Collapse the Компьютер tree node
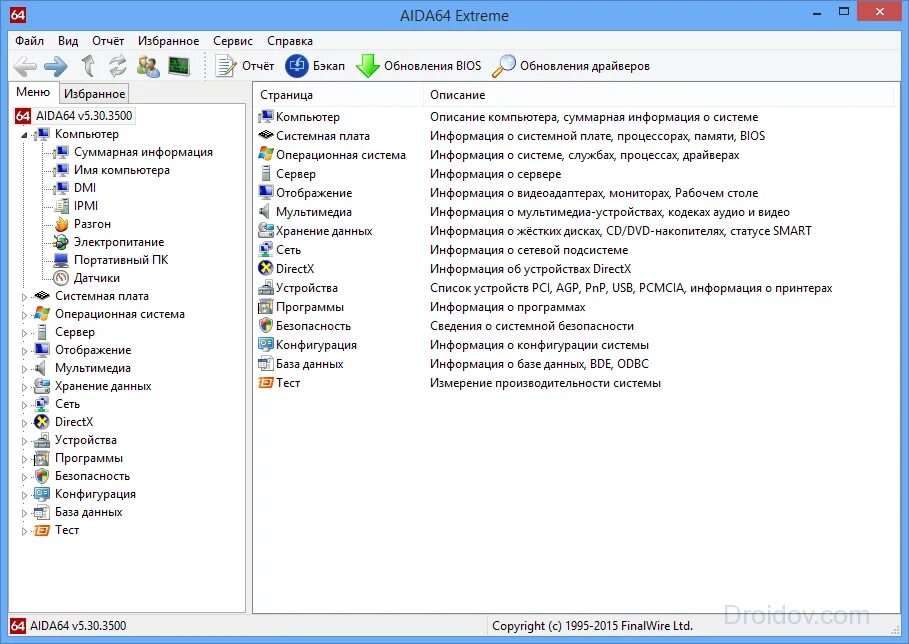Viewport: 909px width, 644px height. [x=24, y=134]
